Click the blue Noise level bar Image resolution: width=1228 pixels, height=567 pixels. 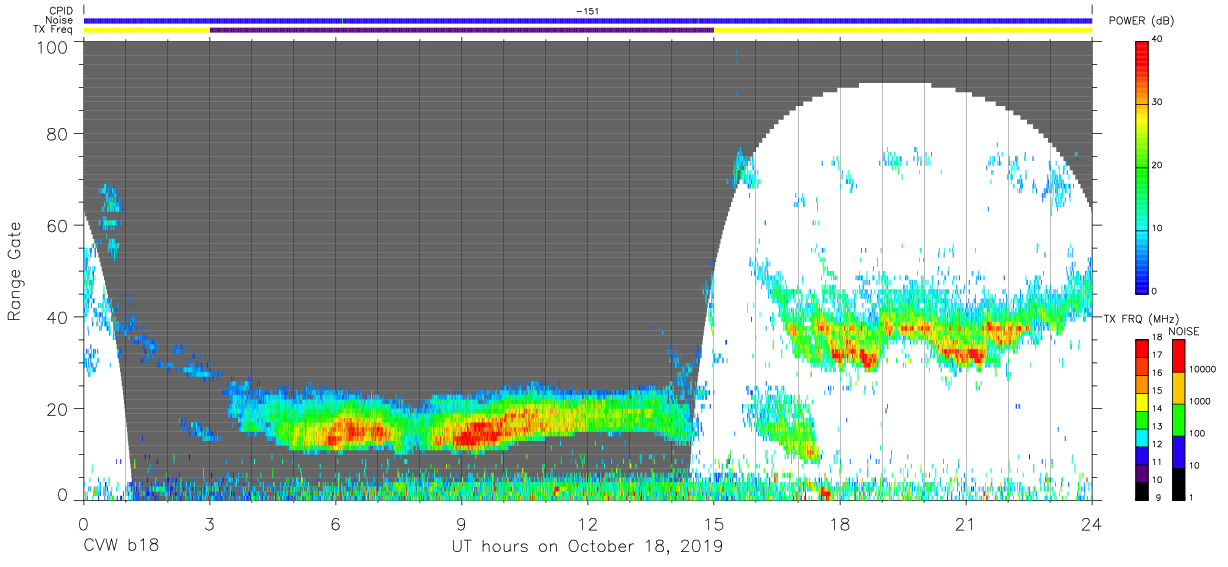(x=587, y=20)
